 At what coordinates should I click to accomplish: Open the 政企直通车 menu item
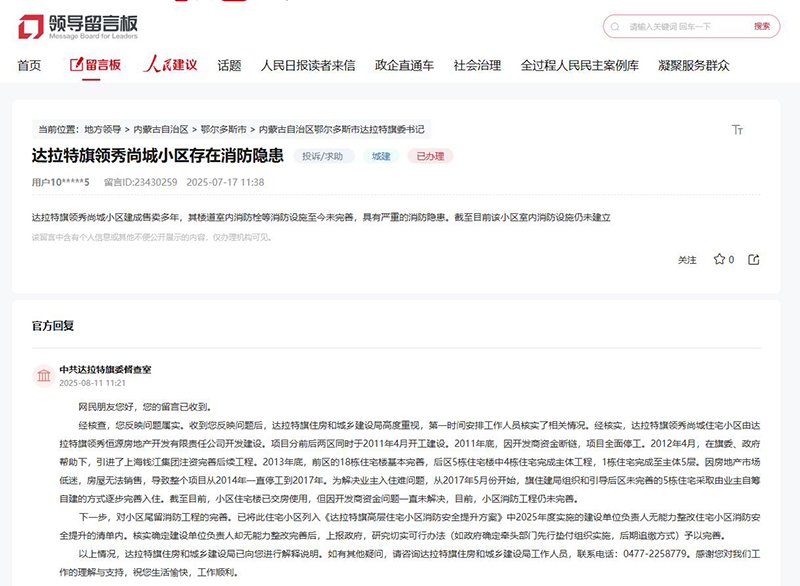[404, 64]
